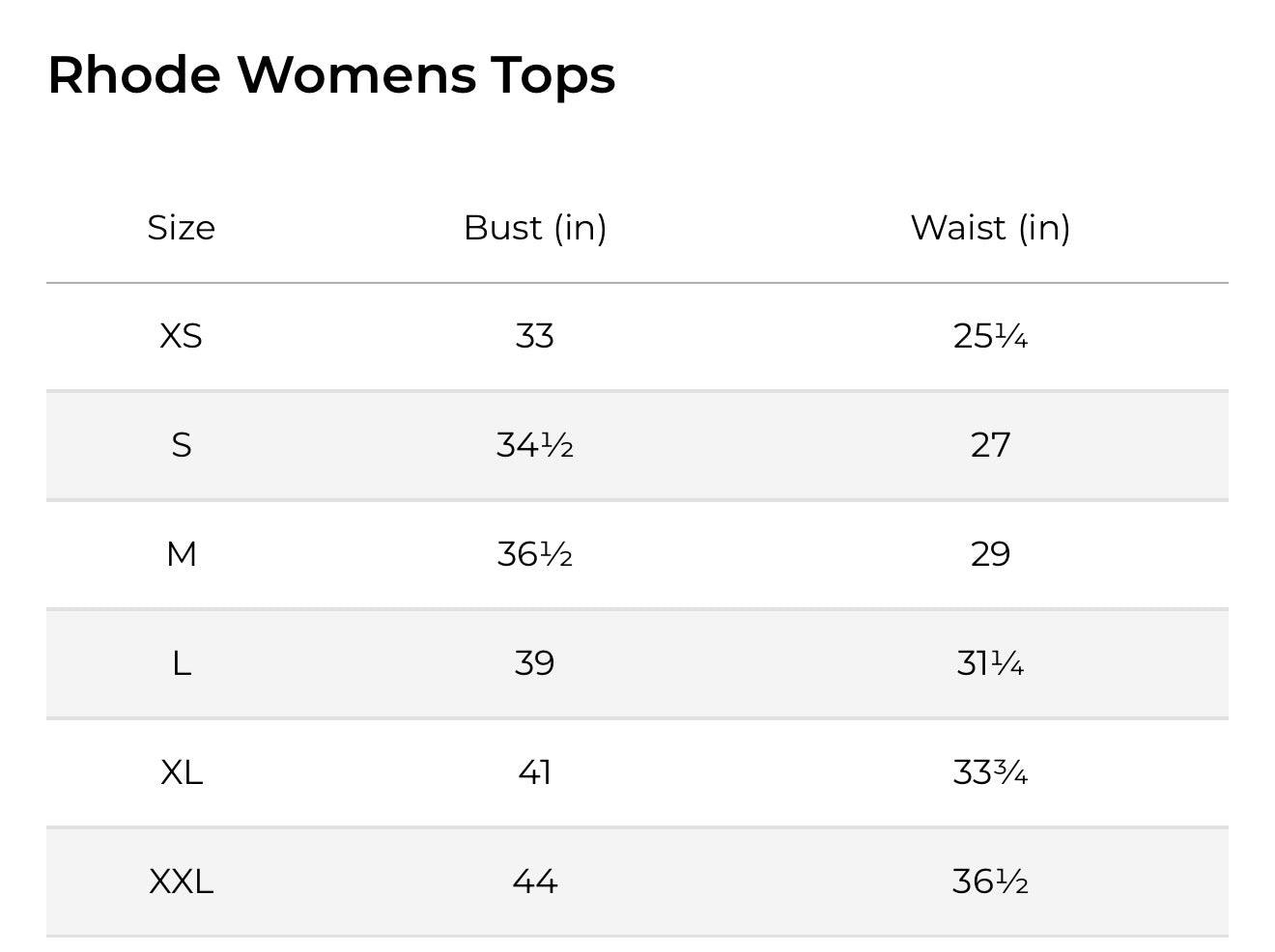Select bust value 39 for size L
Viewport: 1275px width, 952px height.
click(535, 663)
